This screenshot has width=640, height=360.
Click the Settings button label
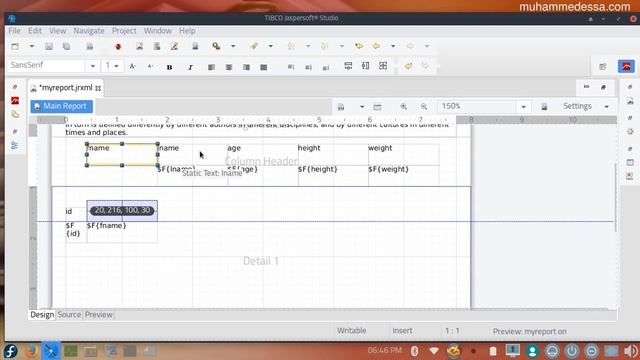click(x=577, y=106)
